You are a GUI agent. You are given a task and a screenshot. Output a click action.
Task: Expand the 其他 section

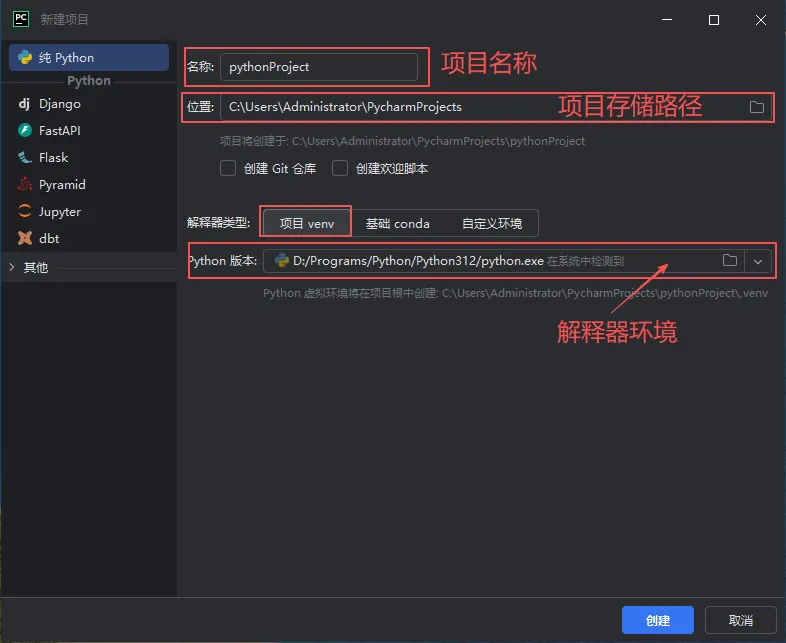click(12, 267)
